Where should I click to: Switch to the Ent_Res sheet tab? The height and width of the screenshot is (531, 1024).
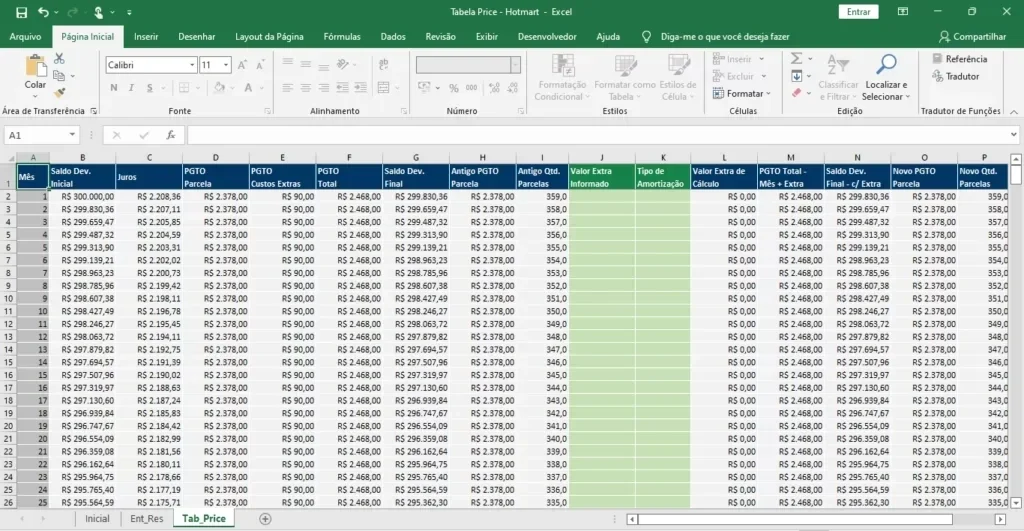[x=146, y=519]
